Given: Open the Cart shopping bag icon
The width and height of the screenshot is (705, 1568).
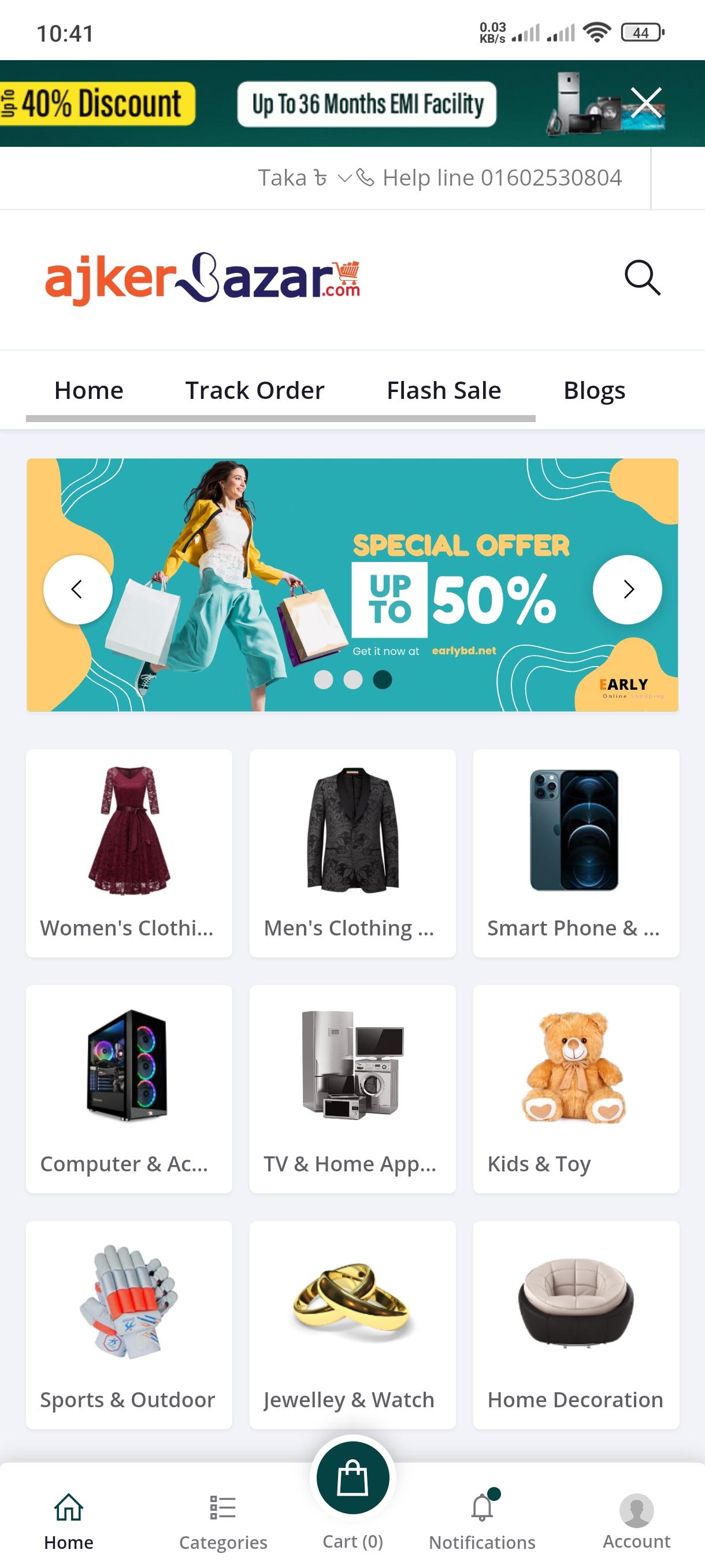Looking at the screenshot, I should 353,1478.
